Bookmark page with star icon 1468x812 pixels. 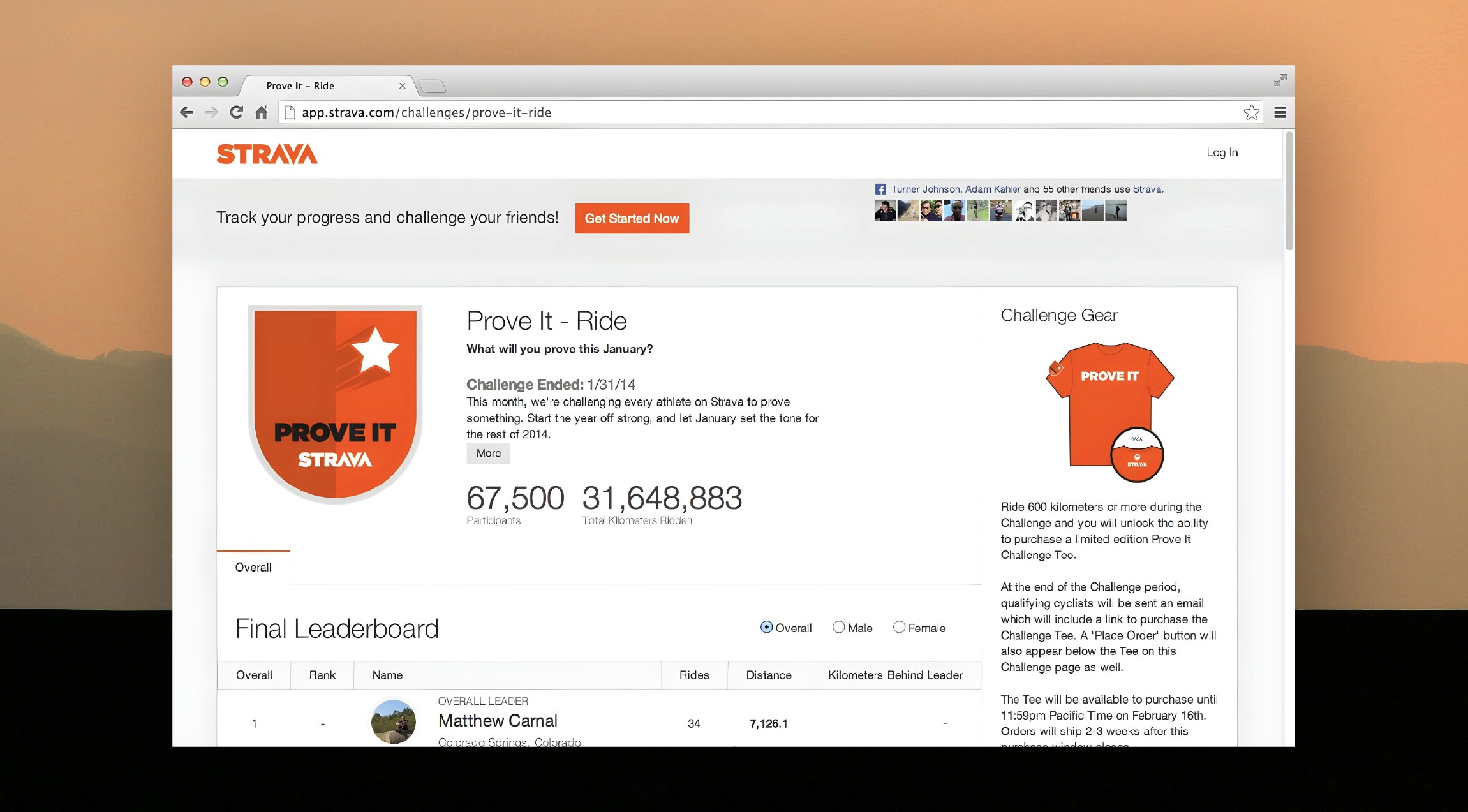[x=1251, y=113]
